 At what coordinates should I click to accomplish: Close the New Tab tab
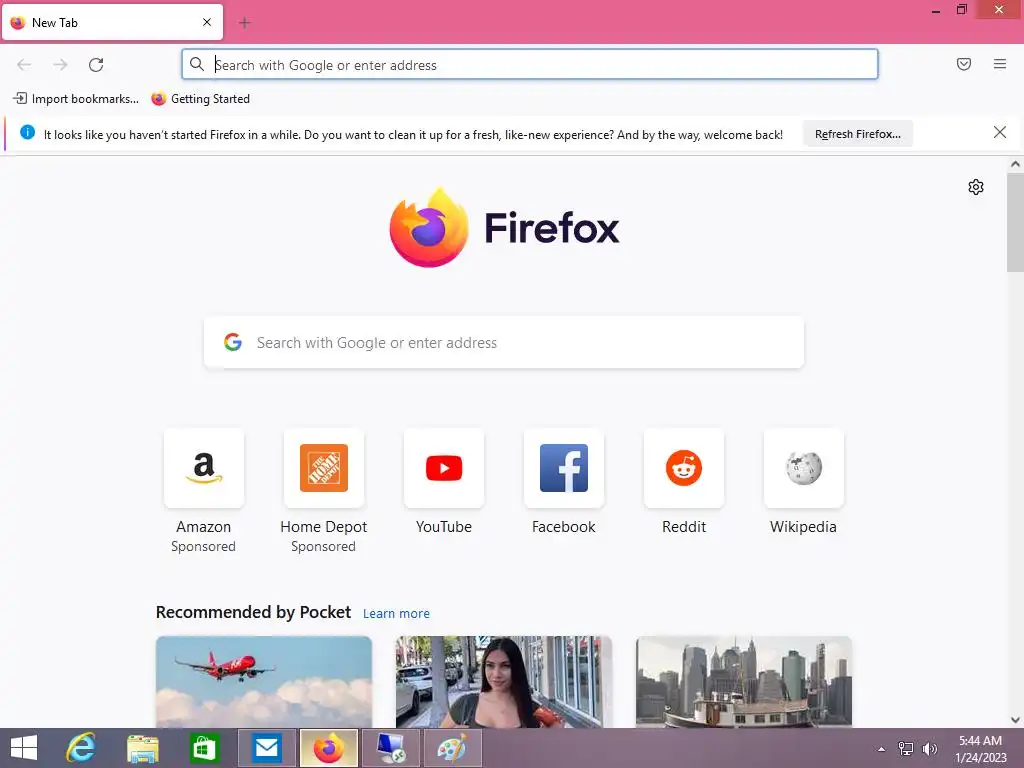click(207, 22)
